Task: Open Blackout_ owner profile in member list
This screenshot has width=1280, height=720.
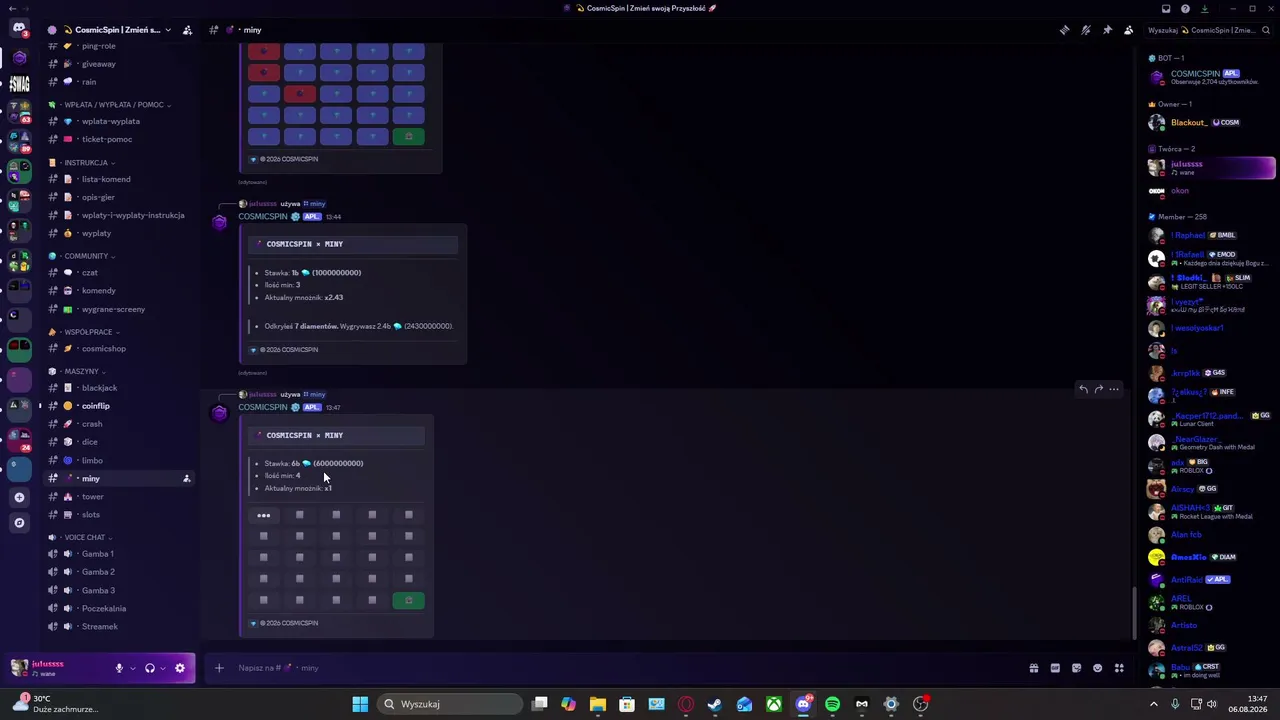Action: pos(1210,123)
